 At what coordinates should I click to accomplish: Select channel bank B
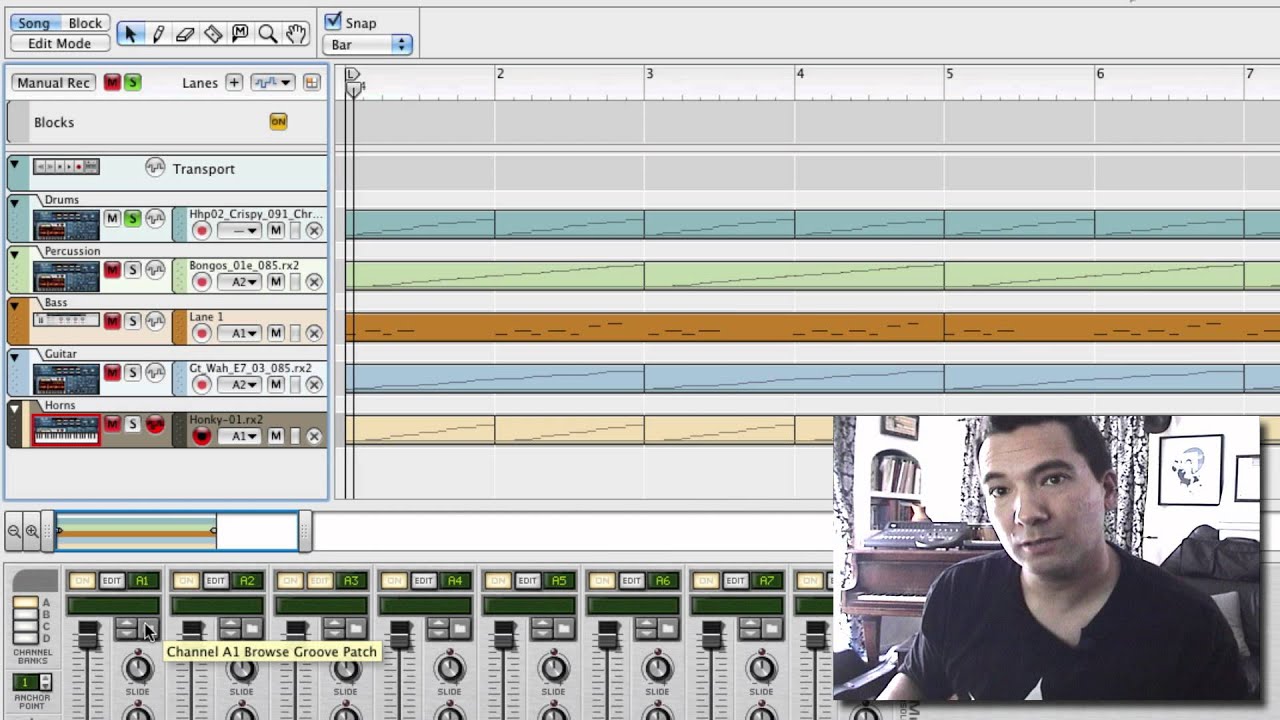(x=25, y=614)
